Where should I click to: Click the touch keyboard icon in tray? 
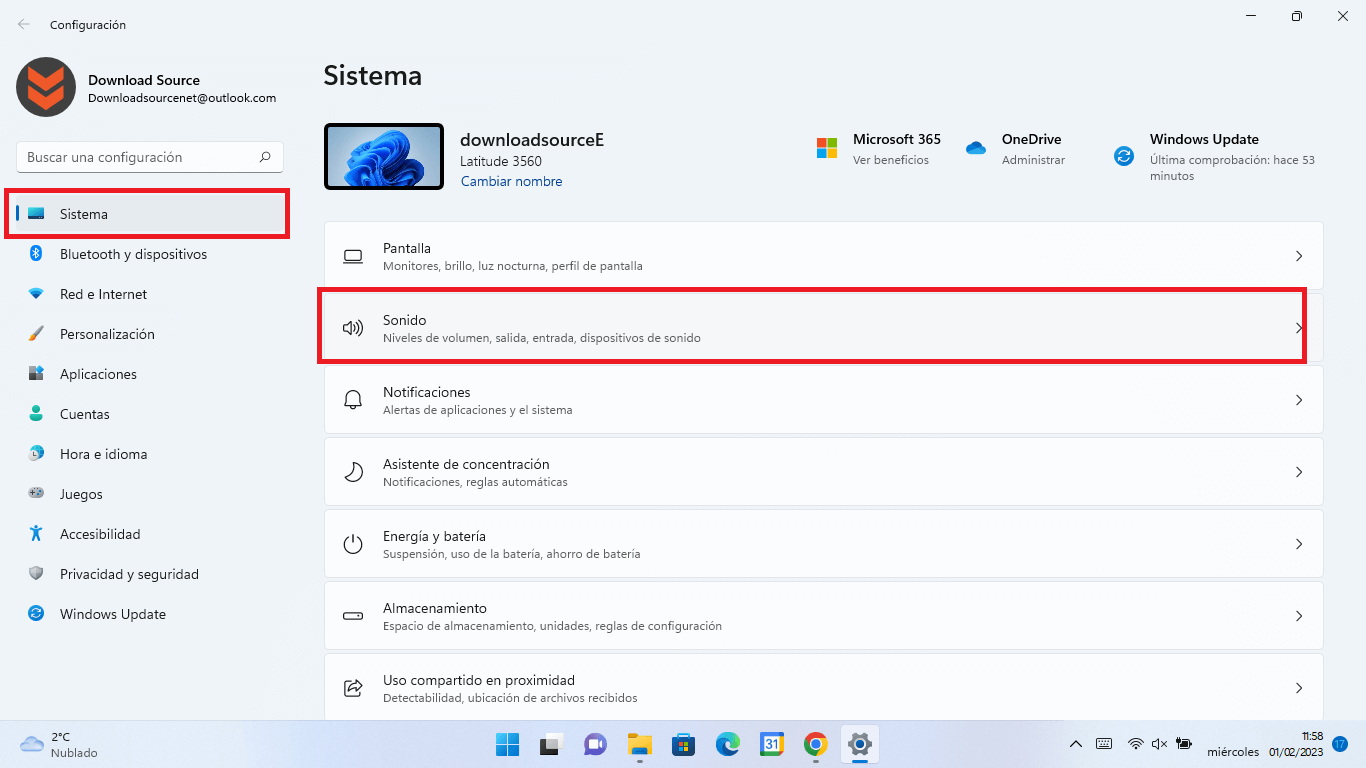pyautogui.click(x=1104, y=744)
